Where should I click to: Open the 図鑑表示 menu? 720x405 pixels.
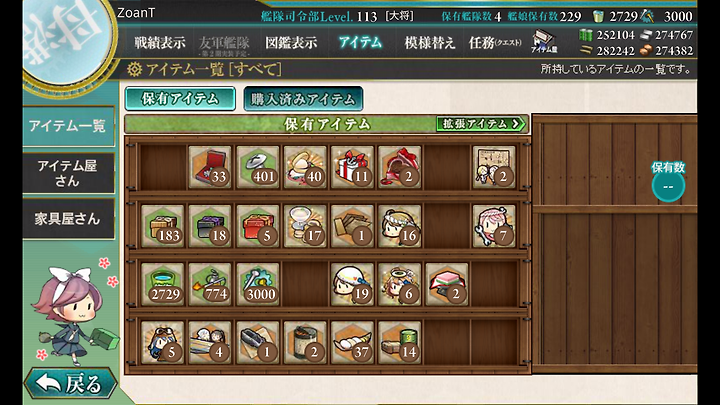point(291,43)
